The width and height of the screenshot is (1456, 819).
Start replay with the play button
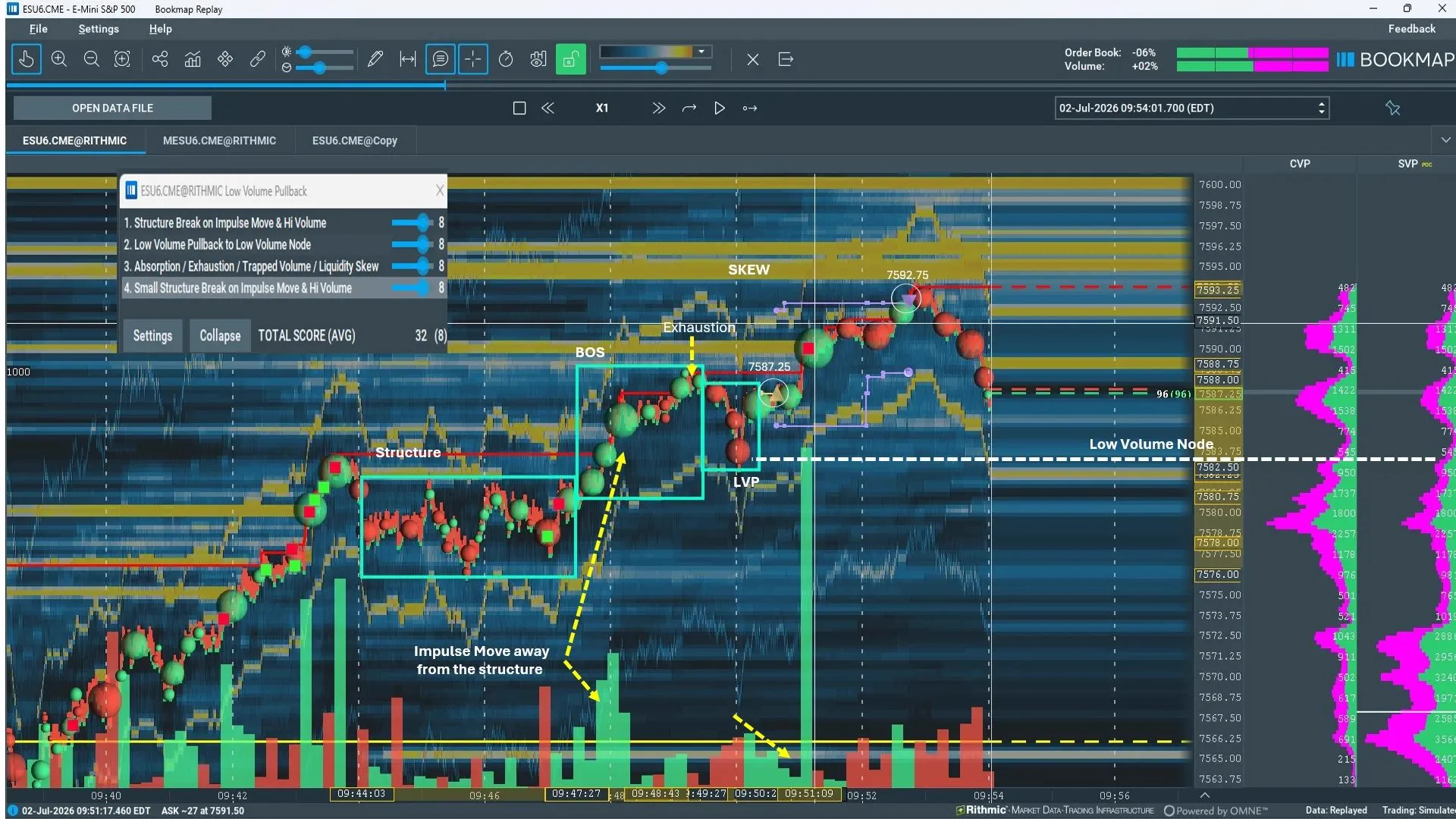coord(719,108)
